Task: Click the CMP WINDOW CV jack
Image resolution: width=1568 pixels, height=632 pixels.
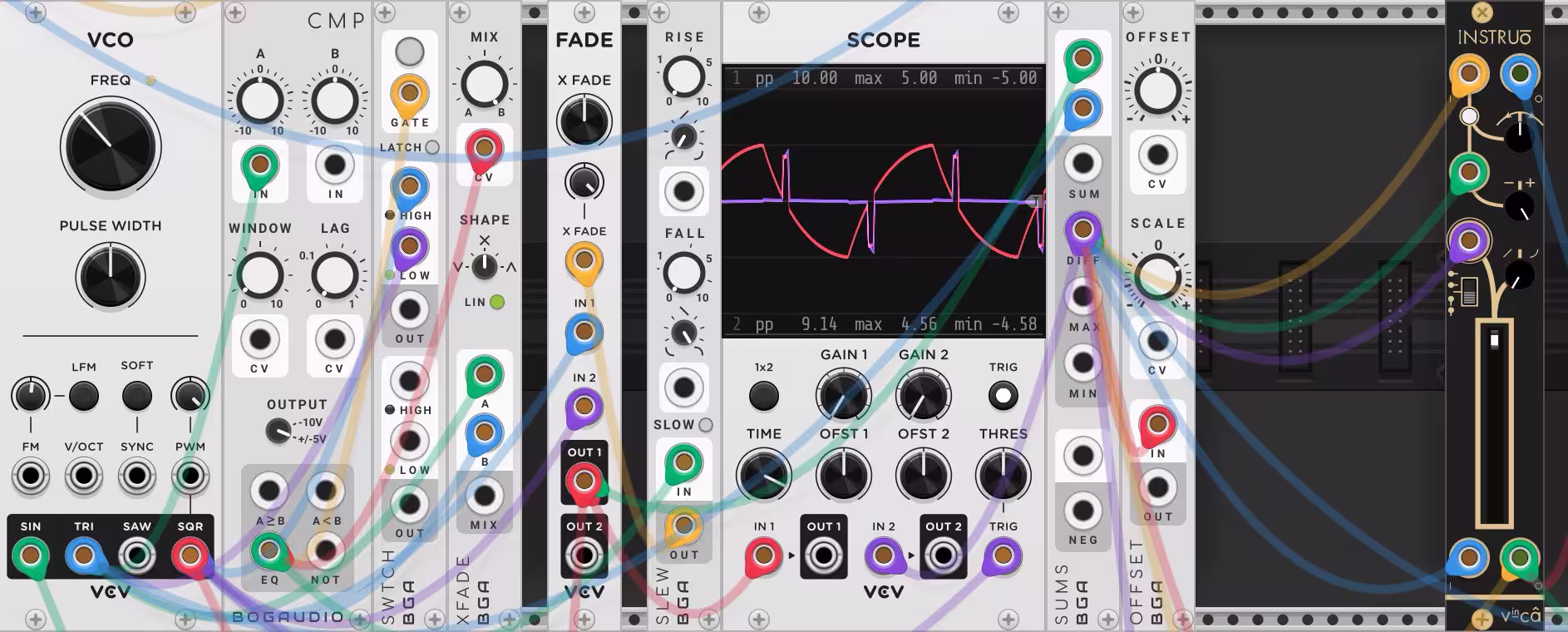Action: point(260,339)
